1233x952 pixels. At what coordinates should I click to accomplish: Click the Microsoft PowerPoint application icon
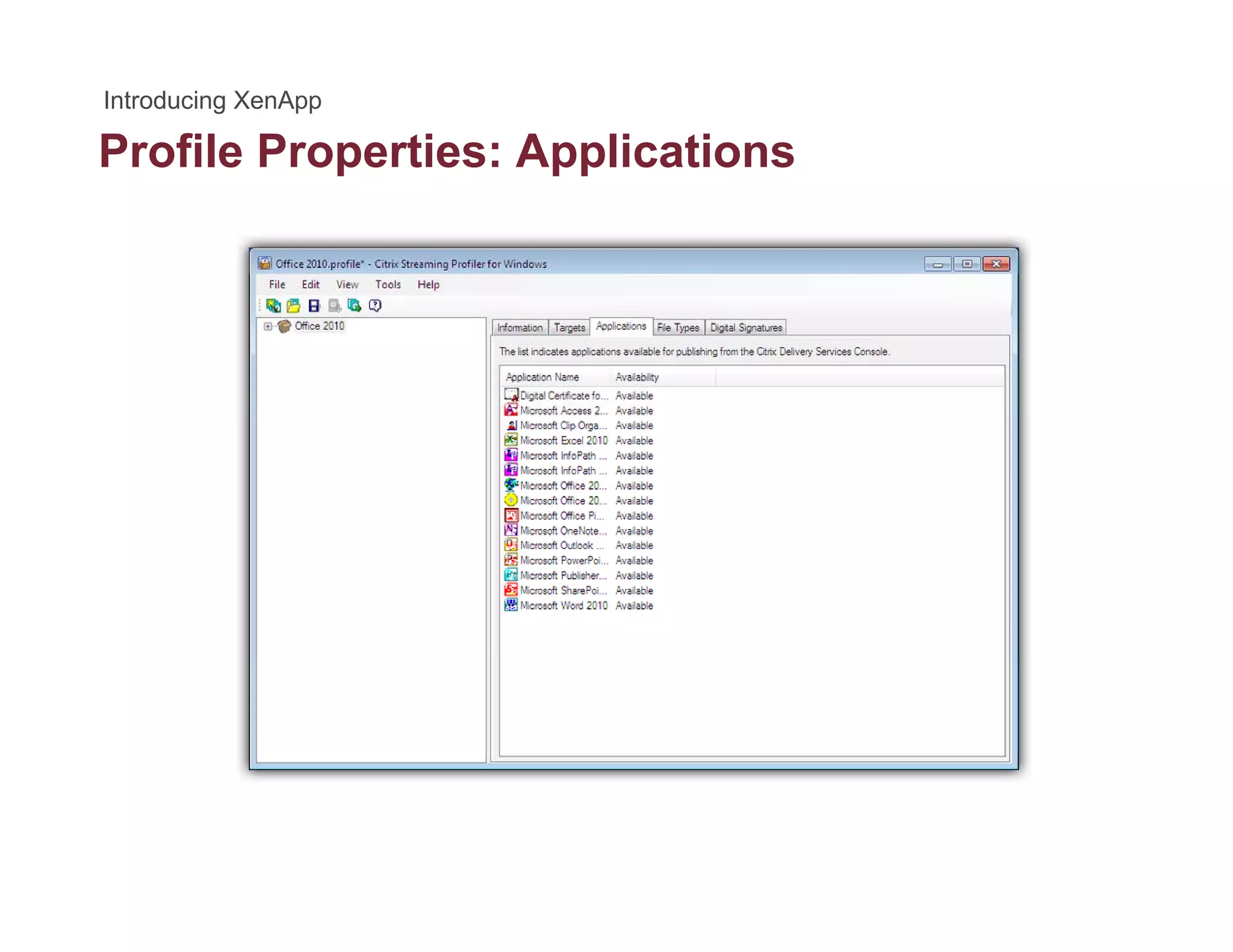(x=511, y=560)
